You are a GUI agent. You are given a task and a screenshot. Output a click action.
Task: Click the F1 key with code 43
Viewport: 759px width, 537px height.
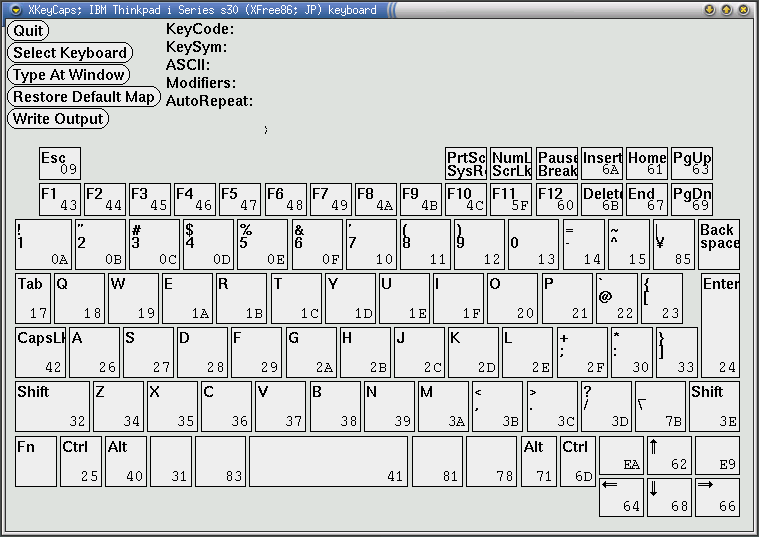(60, 199)
